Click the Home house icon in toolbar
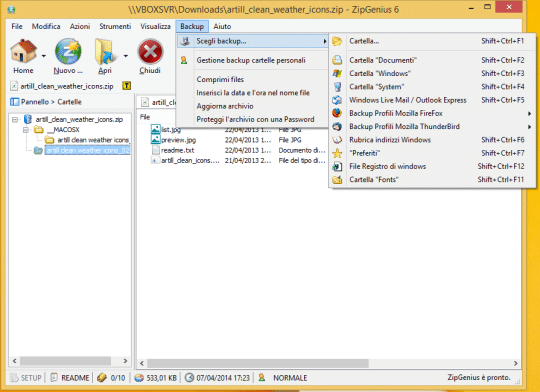540x392 pixels. point(23,51)
